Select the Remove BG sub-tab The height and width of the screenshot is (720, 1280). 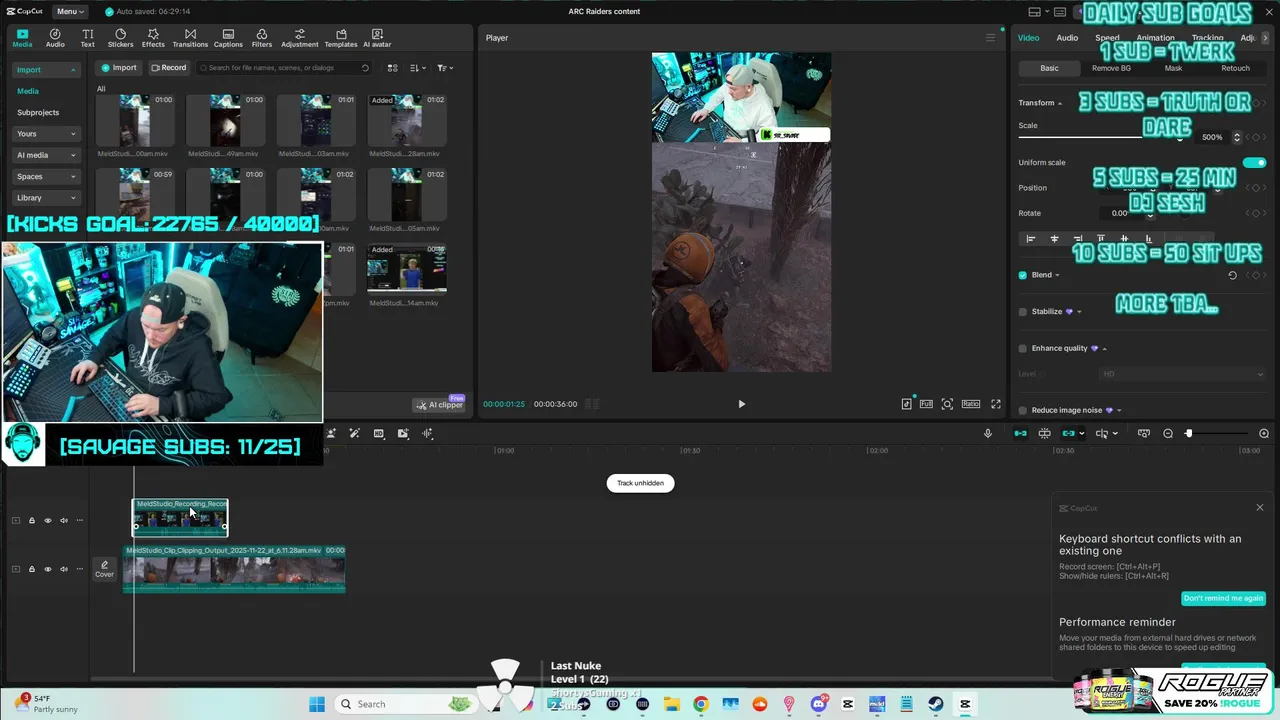pos(1111,68)
